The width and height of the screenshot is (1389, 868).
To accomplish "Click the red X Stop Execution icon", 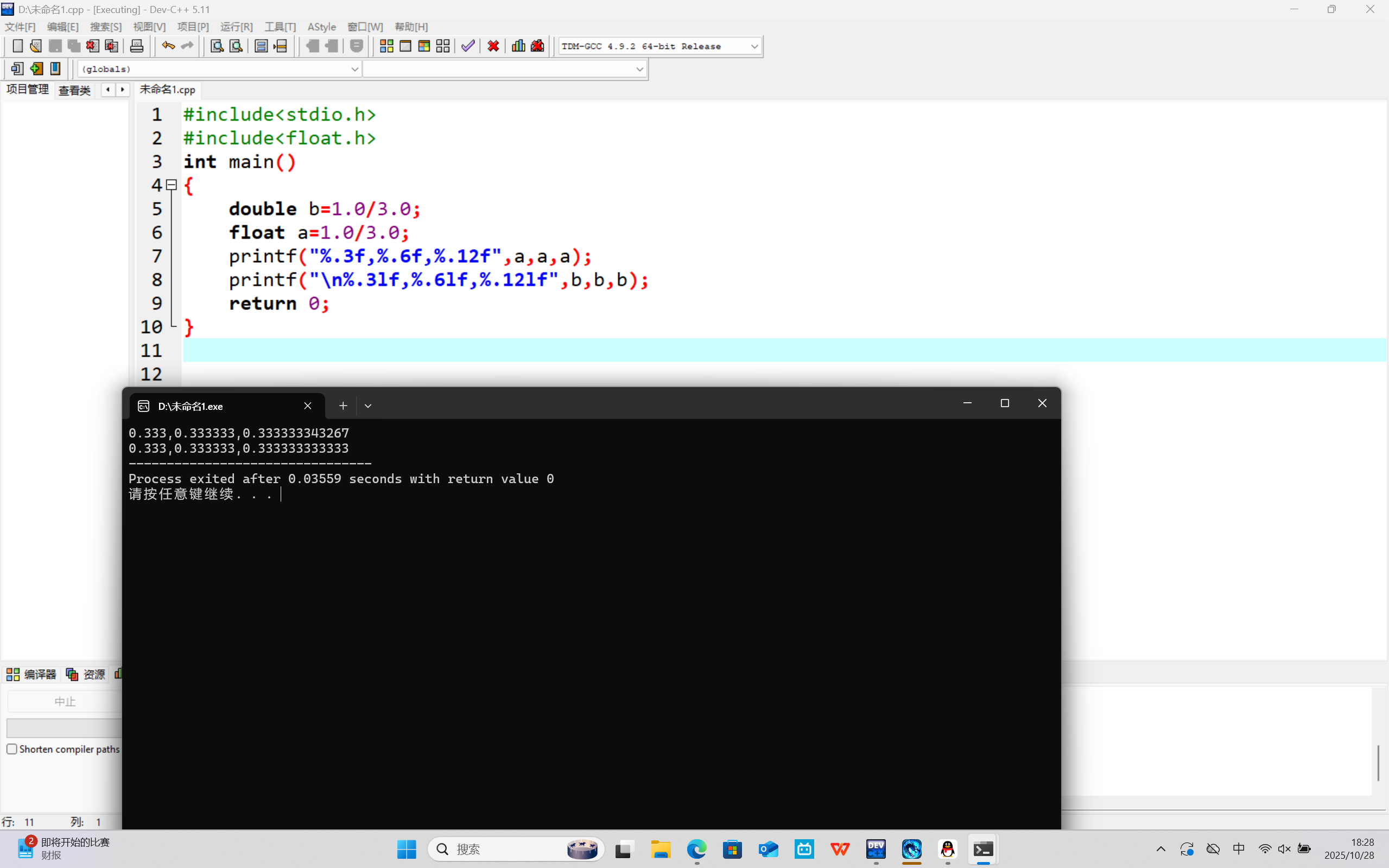I will 493,46.
